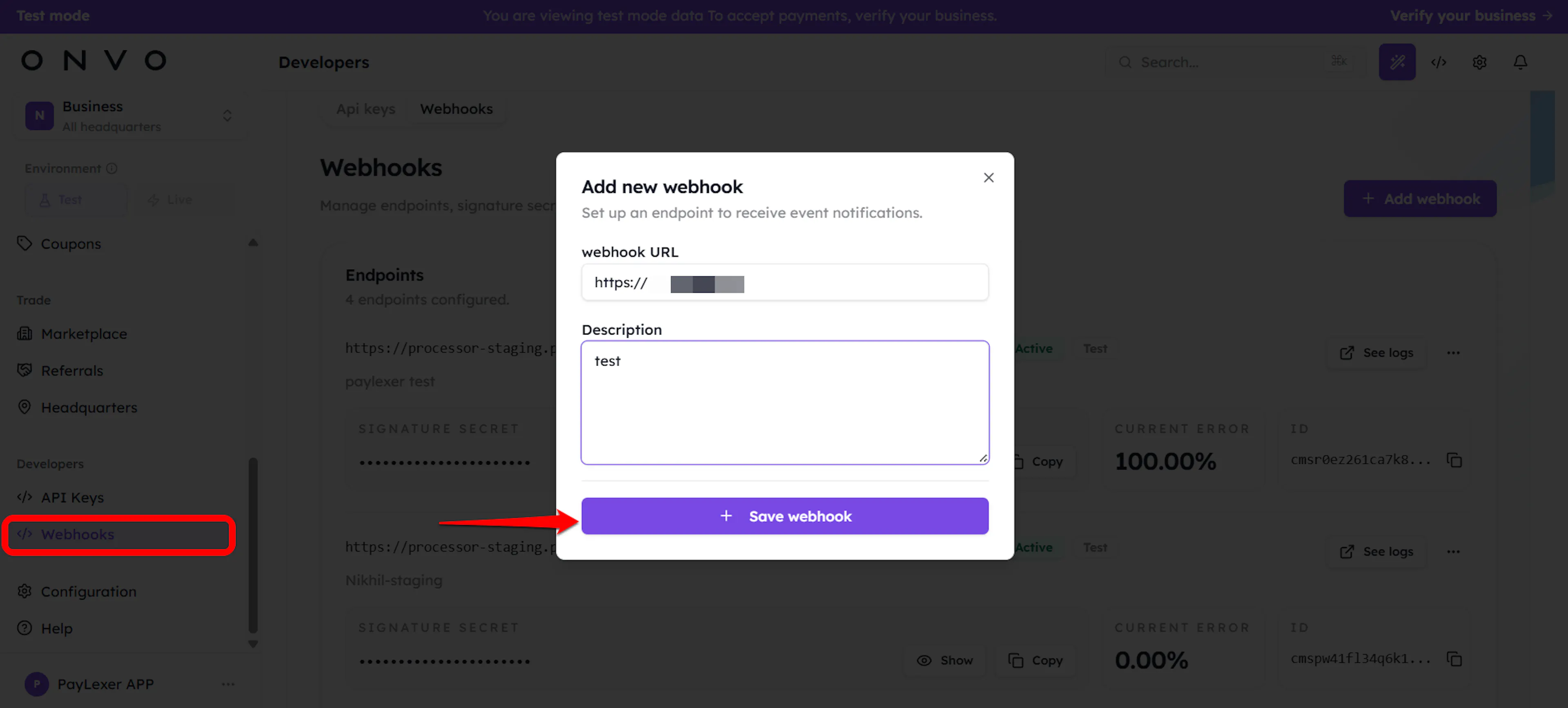Copy the ID cmsr0ez261ca7k8
Viewport: 1568px width, 708px height.
click(x=1455, y=460)
